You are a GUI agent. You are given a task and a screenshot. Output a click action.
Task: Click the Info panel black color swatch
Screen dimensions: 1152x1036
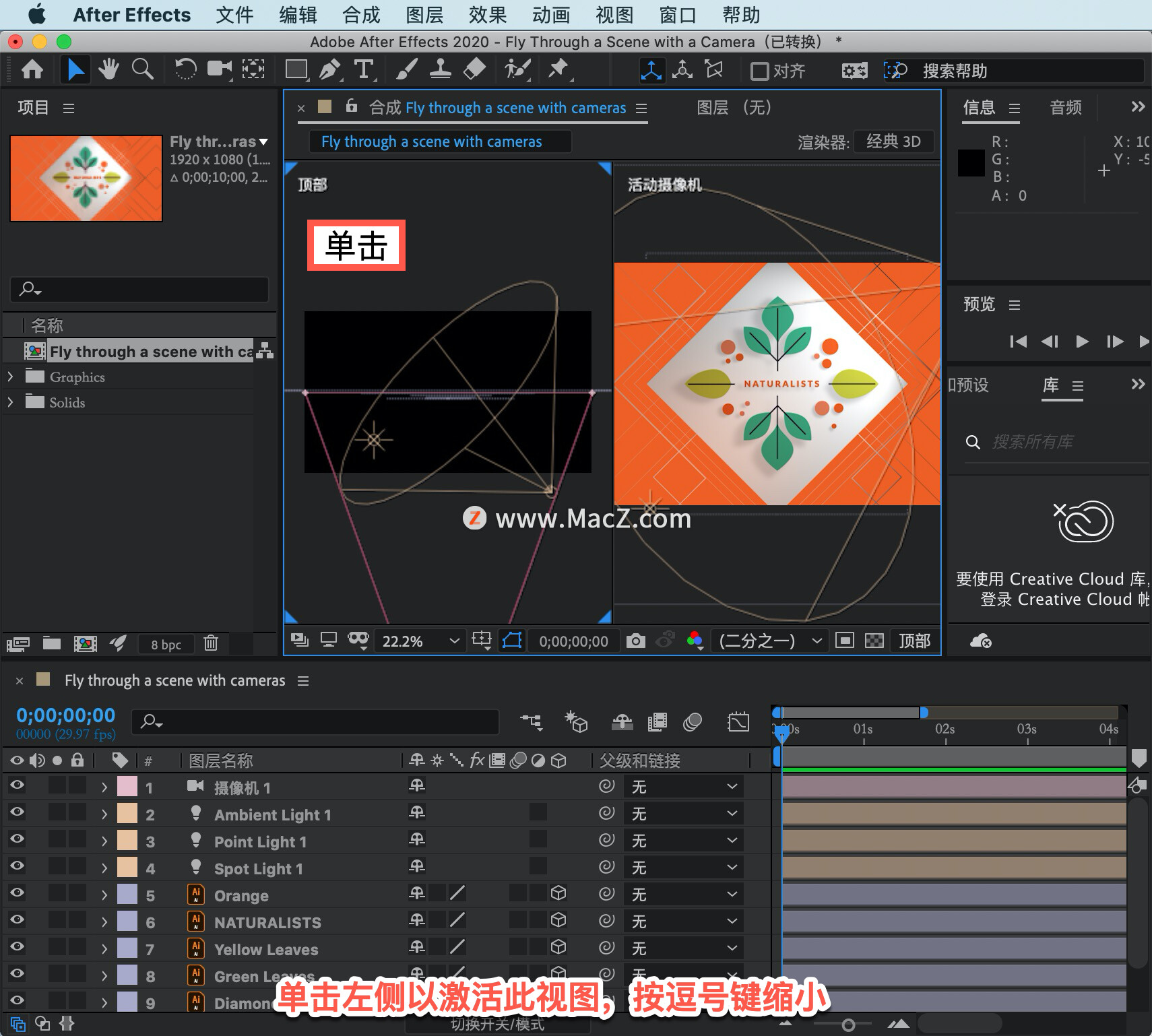click(x=971, y=163)
